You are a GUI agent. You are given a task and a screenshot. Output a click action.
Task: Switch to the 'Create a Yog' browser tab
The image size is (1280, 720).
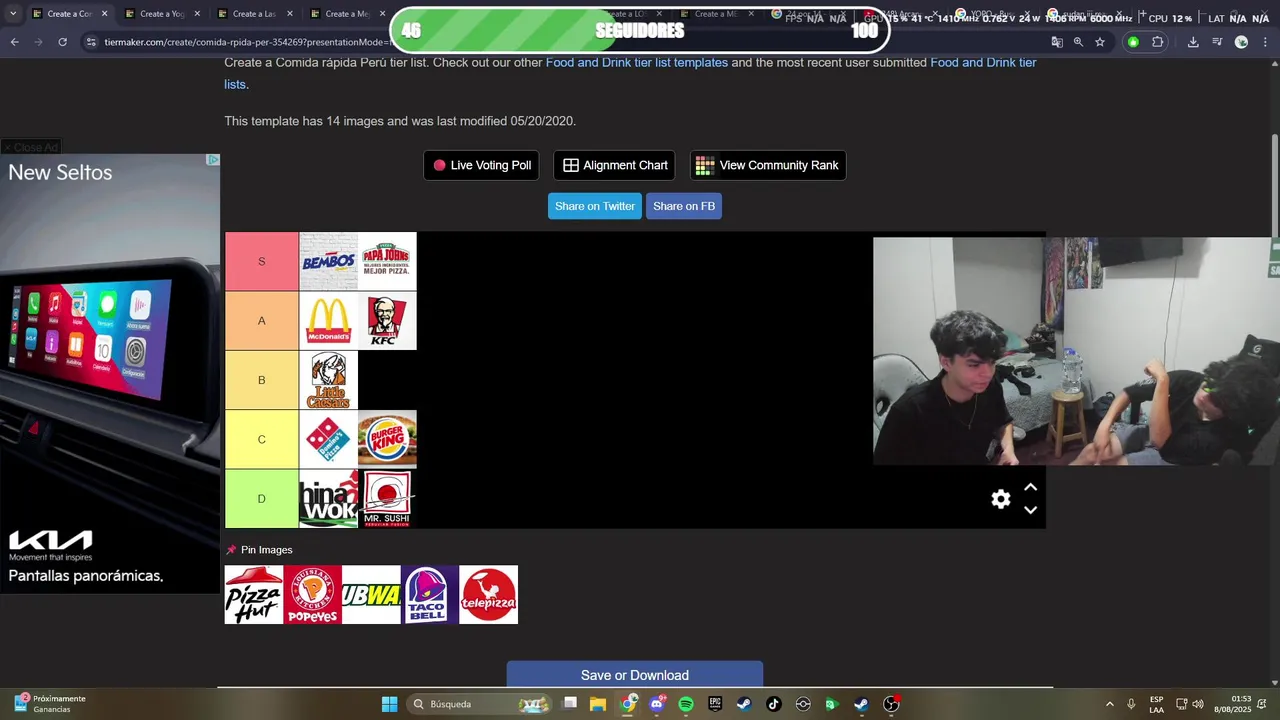click(x=162, y=14)
